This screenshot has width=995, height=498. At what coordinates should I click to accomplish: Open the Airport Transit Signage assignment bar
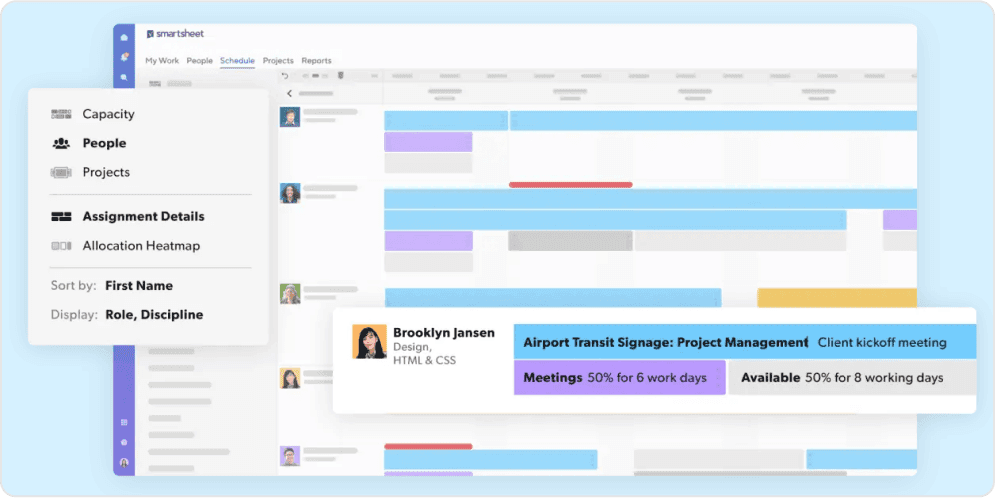745,342
